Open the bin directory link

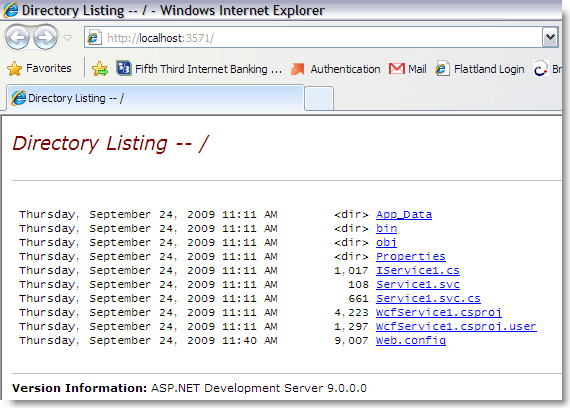[386, 228]
